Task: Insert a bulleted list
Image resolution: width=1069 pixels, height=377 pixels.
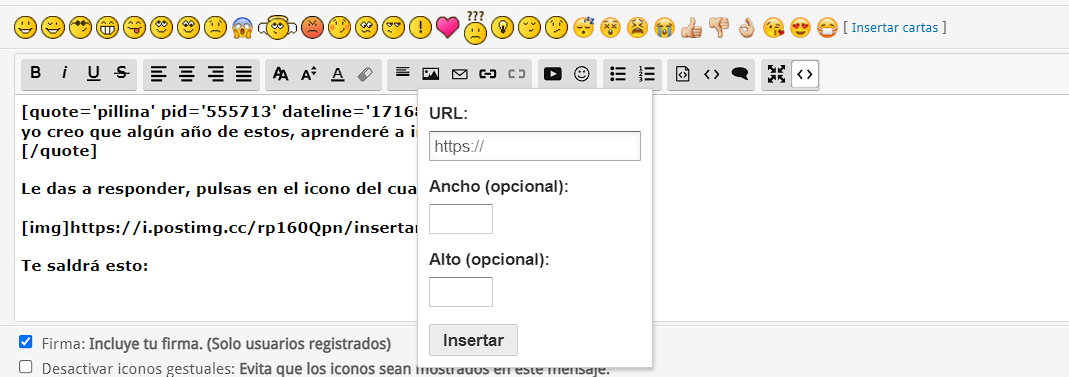Action: [x=618, y=74]
